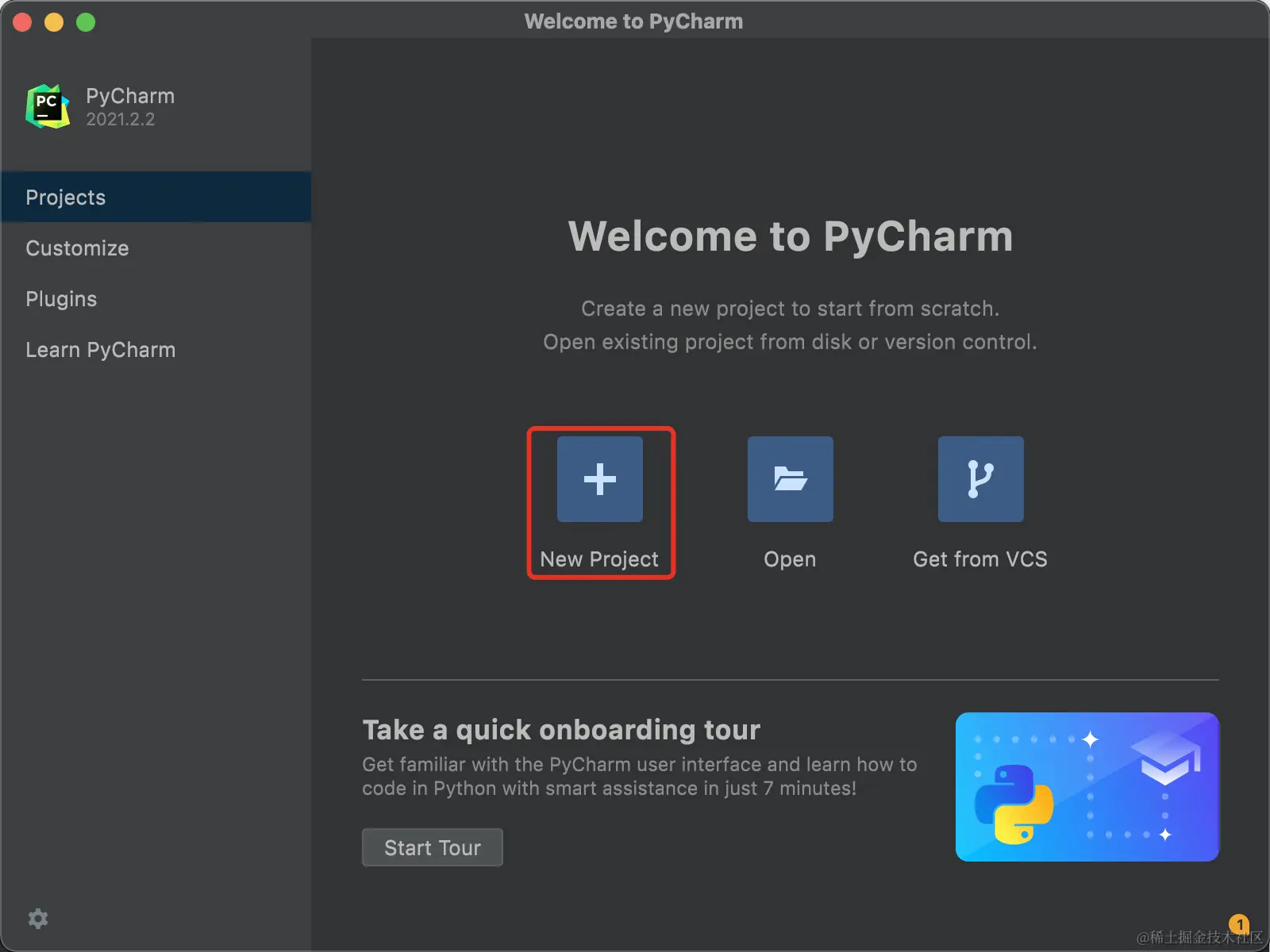
Task: Click the PyCharm version 2021.2.2 text
Action: point(121,120)
